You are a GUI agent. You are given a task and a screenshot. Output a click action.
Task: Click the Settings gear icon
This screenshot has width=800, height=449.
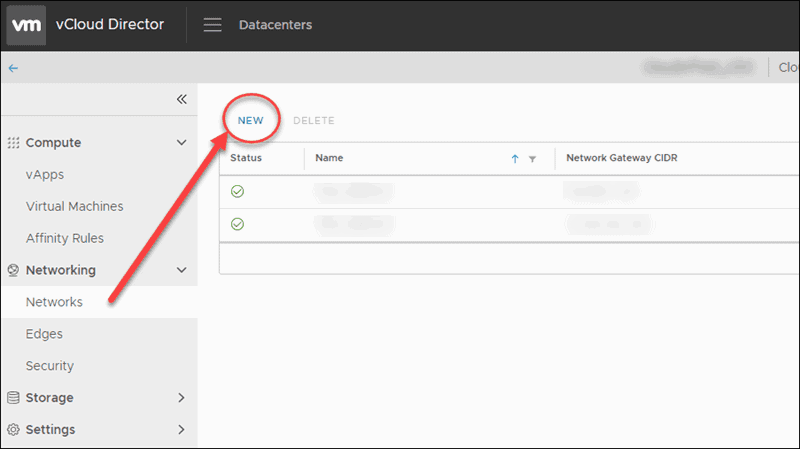pyautogui.click(x=13, y=430)
